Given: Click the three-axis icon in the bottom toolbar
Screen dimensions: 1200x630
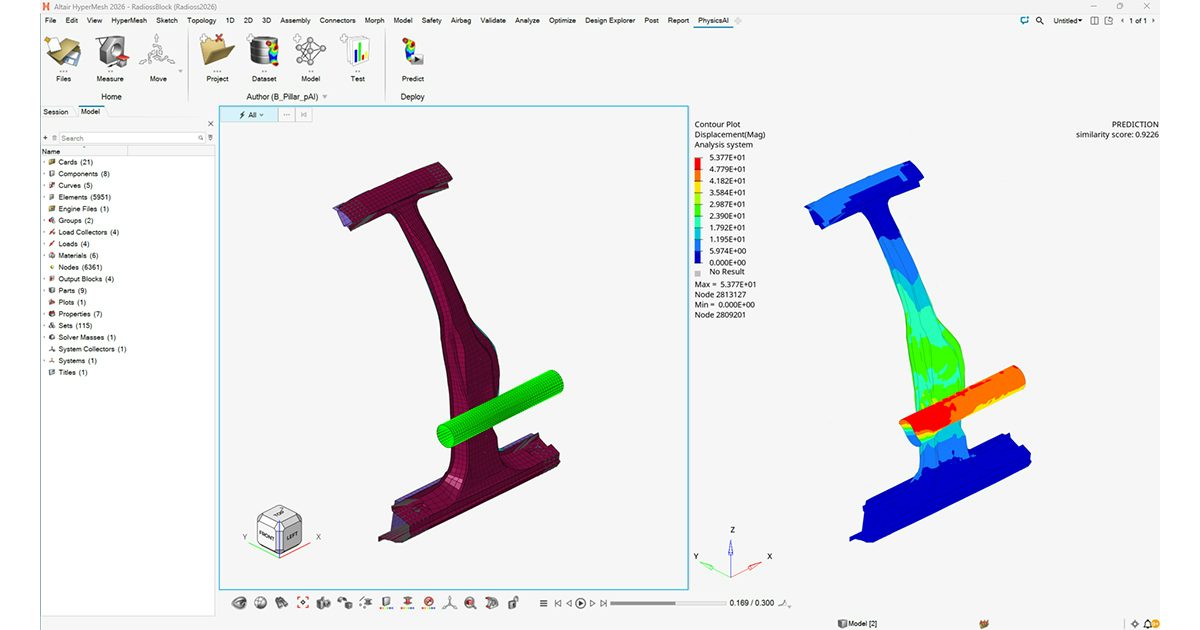Looking at the screenshot, I should coord(450,603).
